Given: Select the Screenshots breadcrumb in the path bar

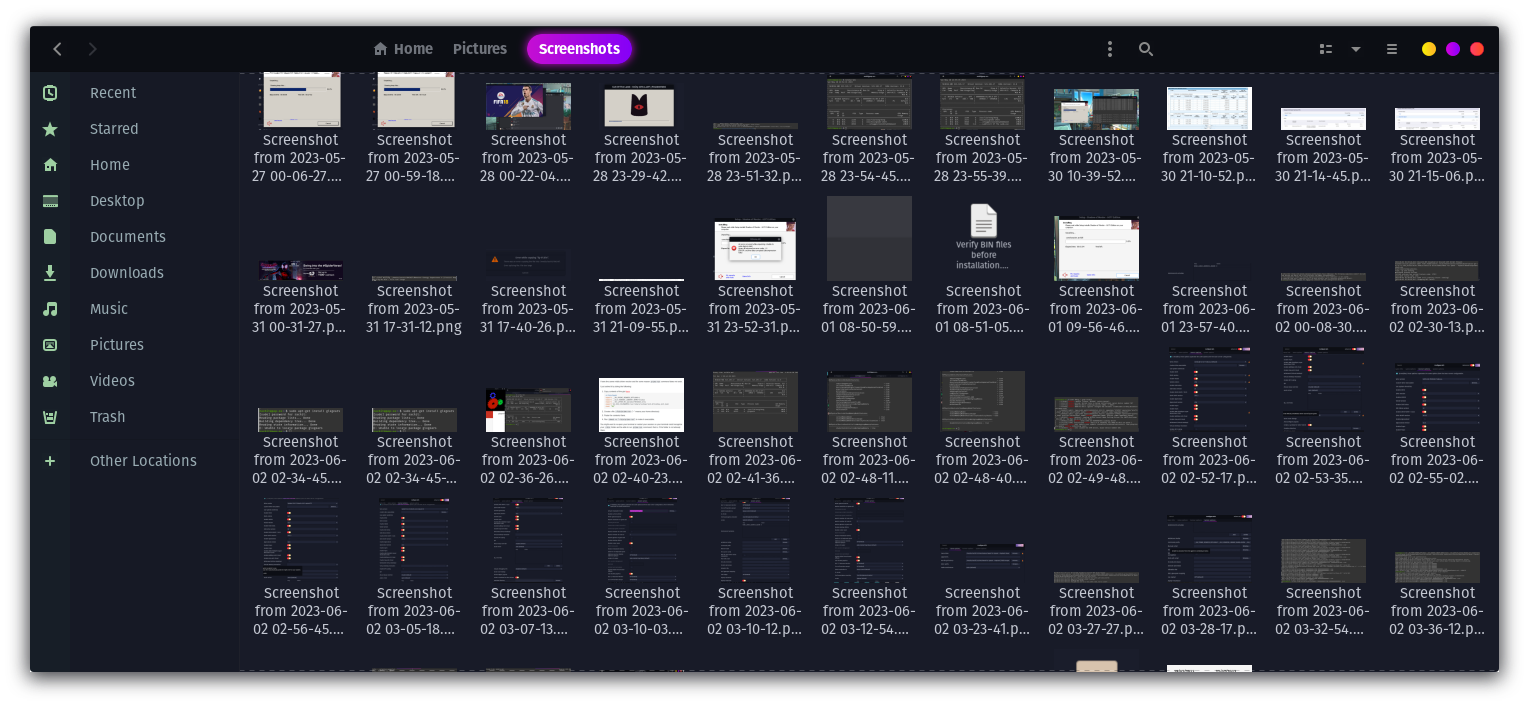Looking at the screenshot, I should (579, 49).
